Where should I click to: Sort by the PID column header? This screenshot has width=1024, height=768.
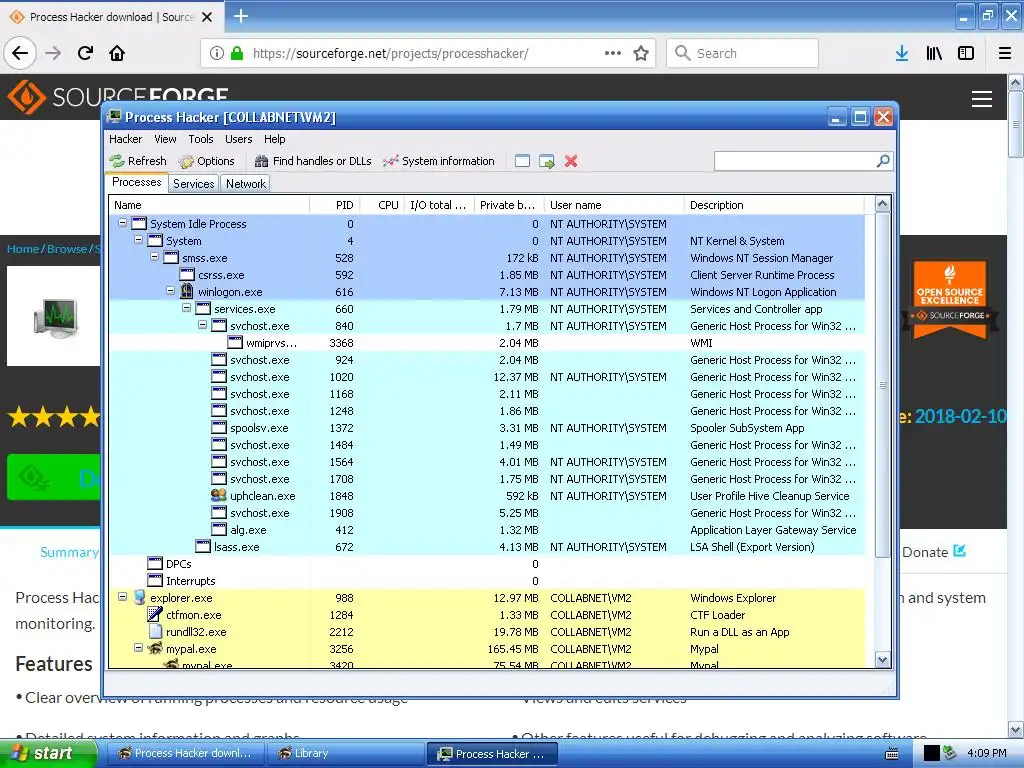(x=334, y=205)
